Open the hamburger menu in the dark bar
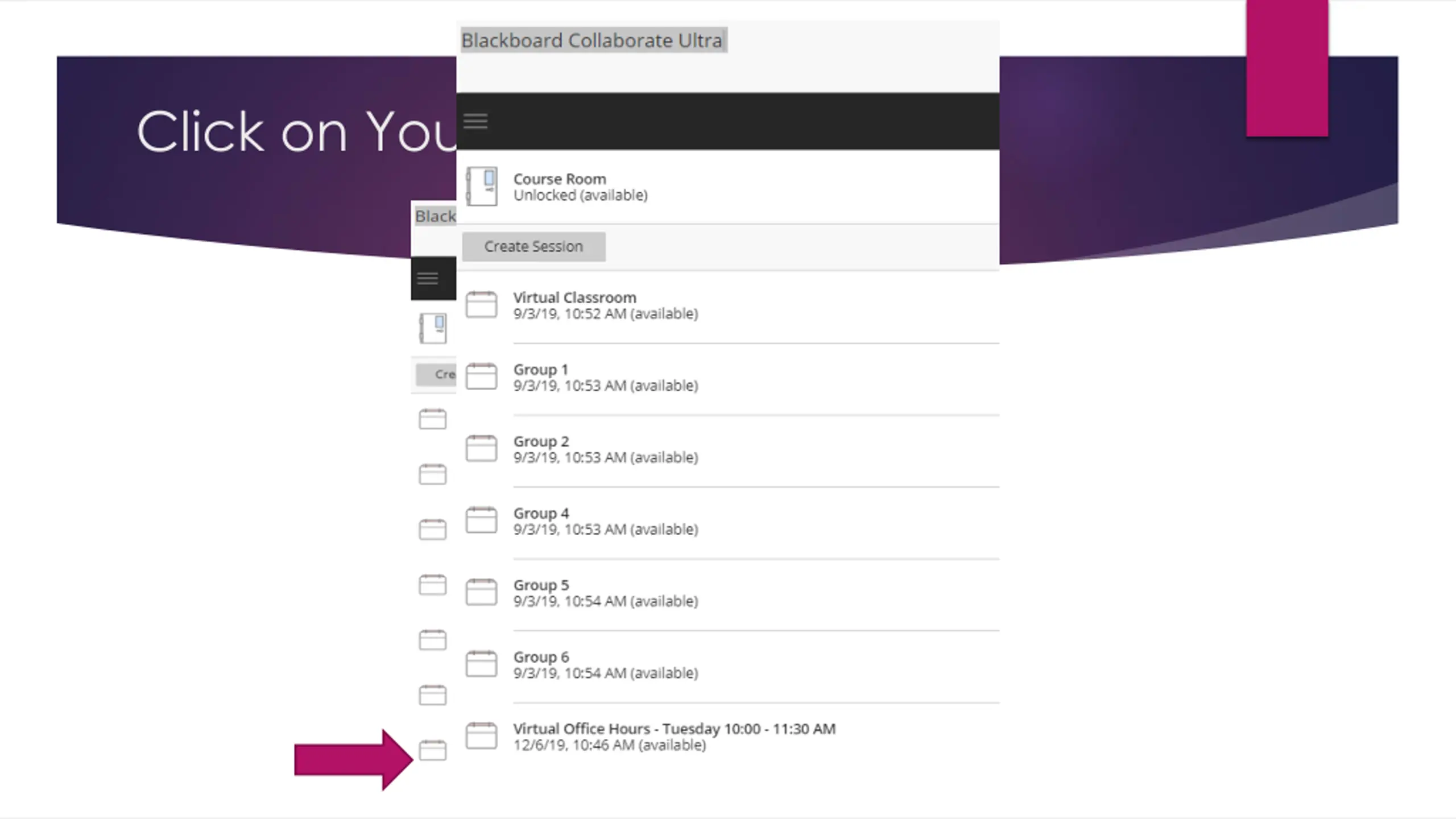The image size is (1456, 819). pos(475,121)
